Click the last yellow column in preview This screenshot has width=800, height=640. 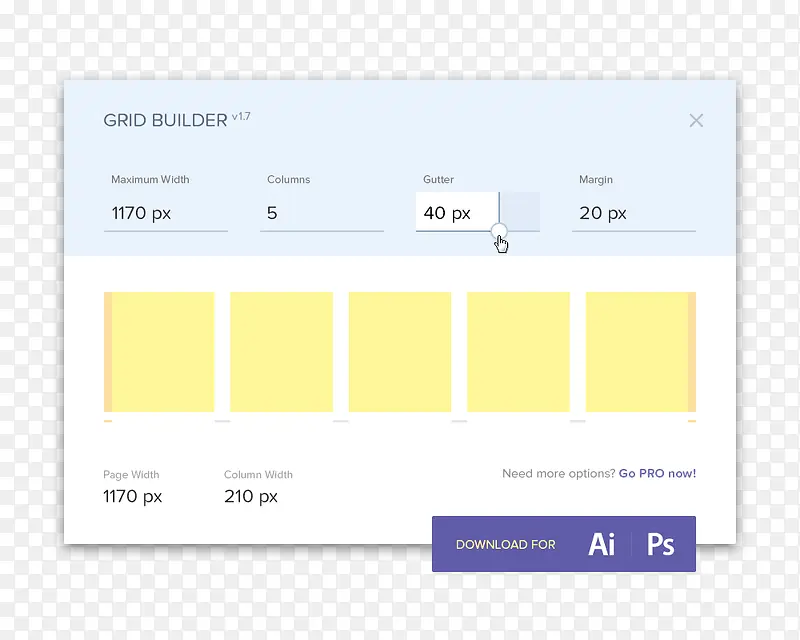point(636,352)
